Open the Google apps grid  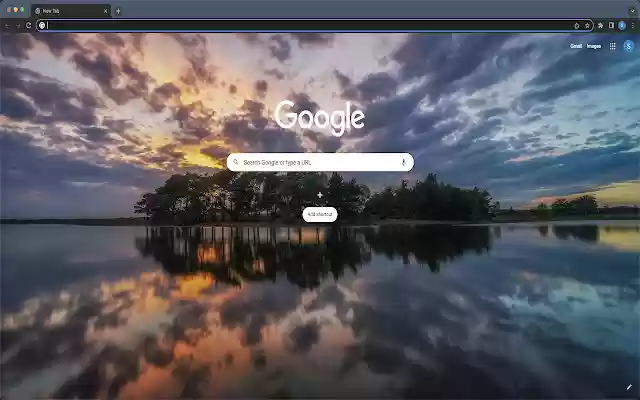pyautogui.click(x=612, y=46)
